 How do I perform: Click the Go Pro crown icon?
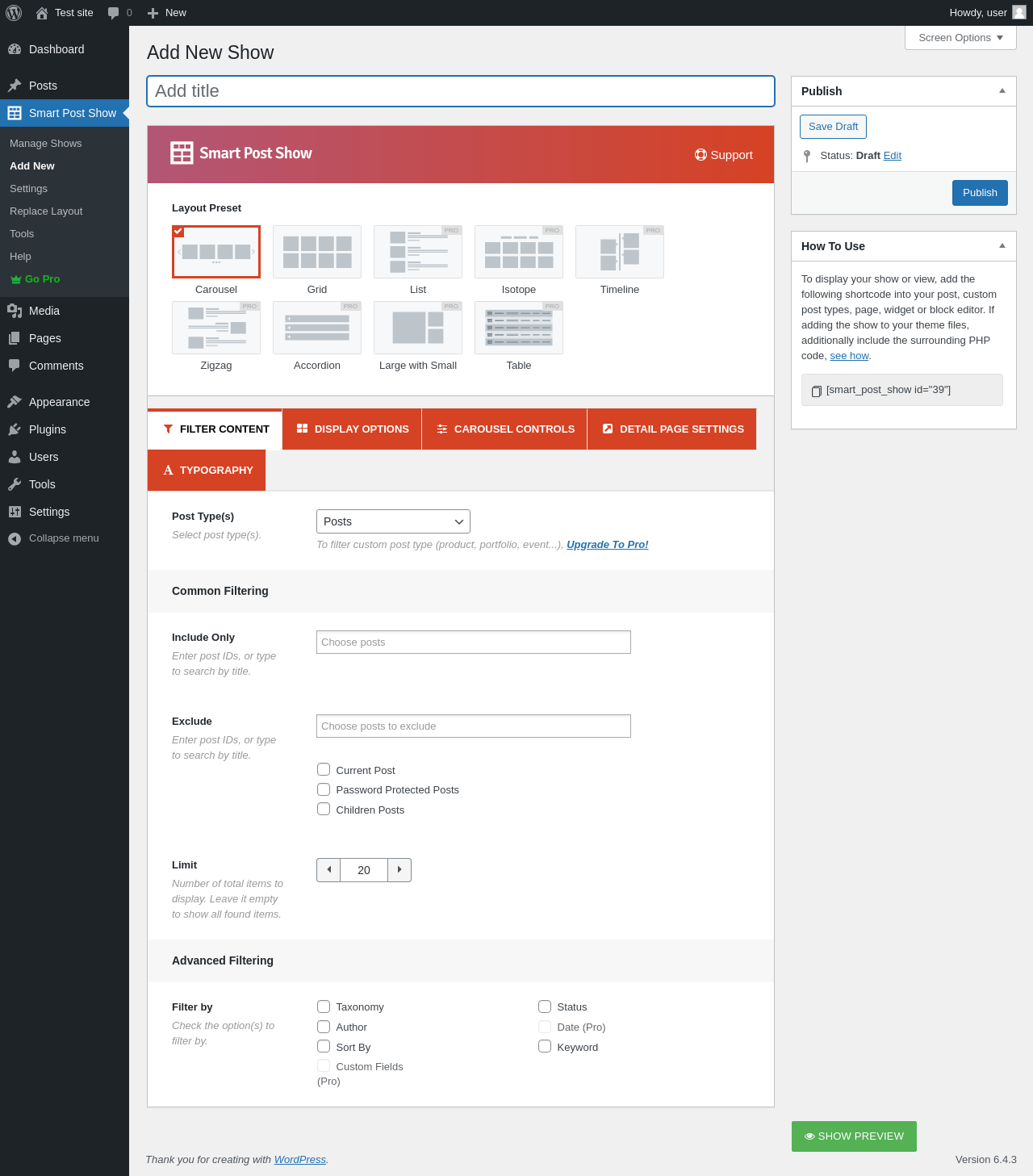pyautogui.click(x=16, y=279)
